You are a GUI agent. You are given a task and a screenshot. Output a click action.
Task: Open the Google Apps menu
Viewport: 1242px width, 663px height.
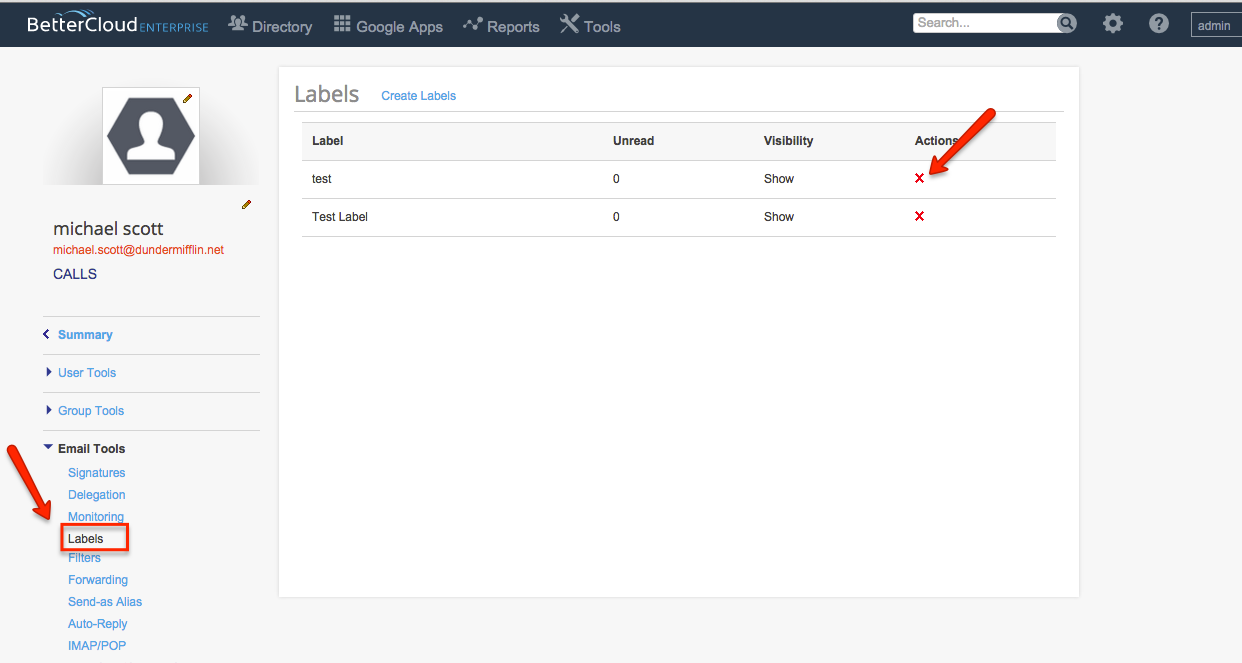coord(388,26)
